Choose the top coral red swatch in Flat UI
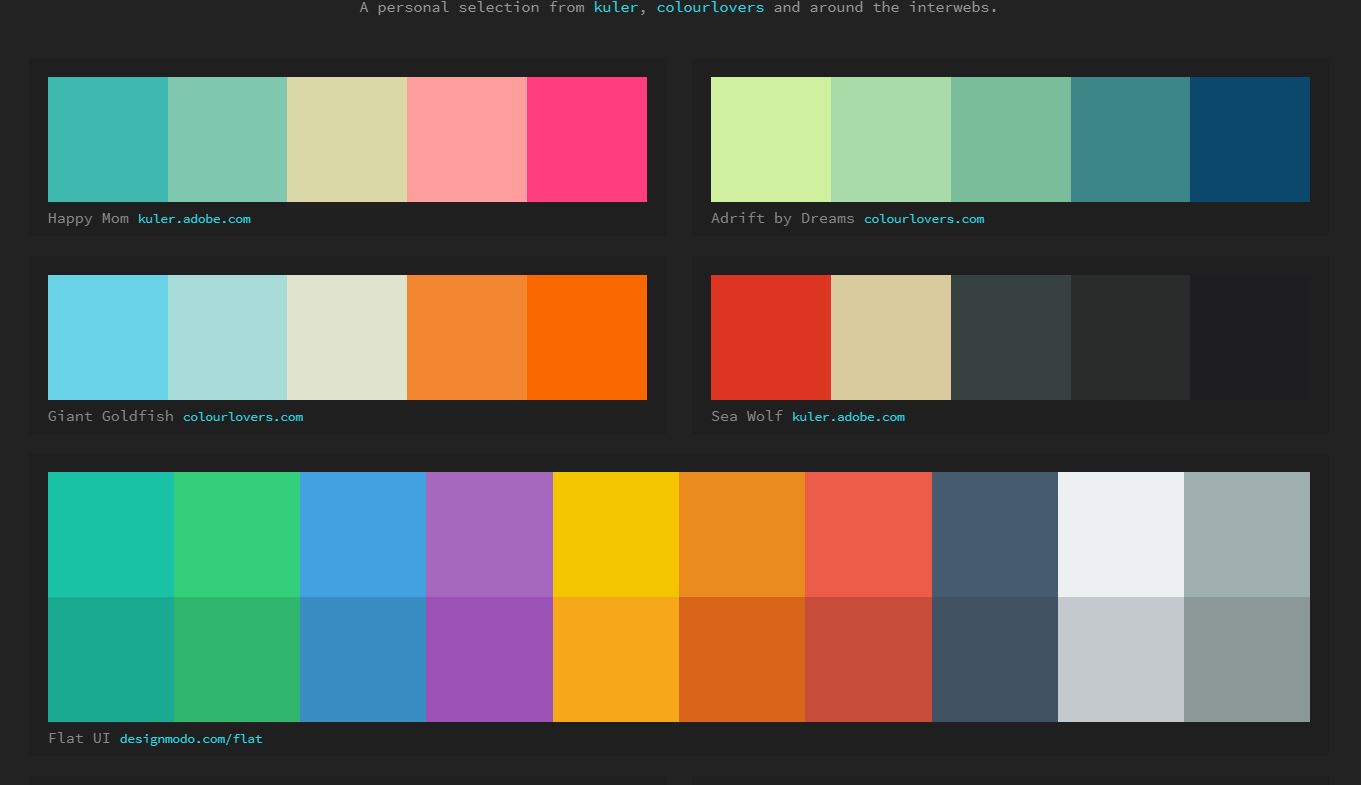This screenshot has height=785, width=1361. click(x=868, y=534)
